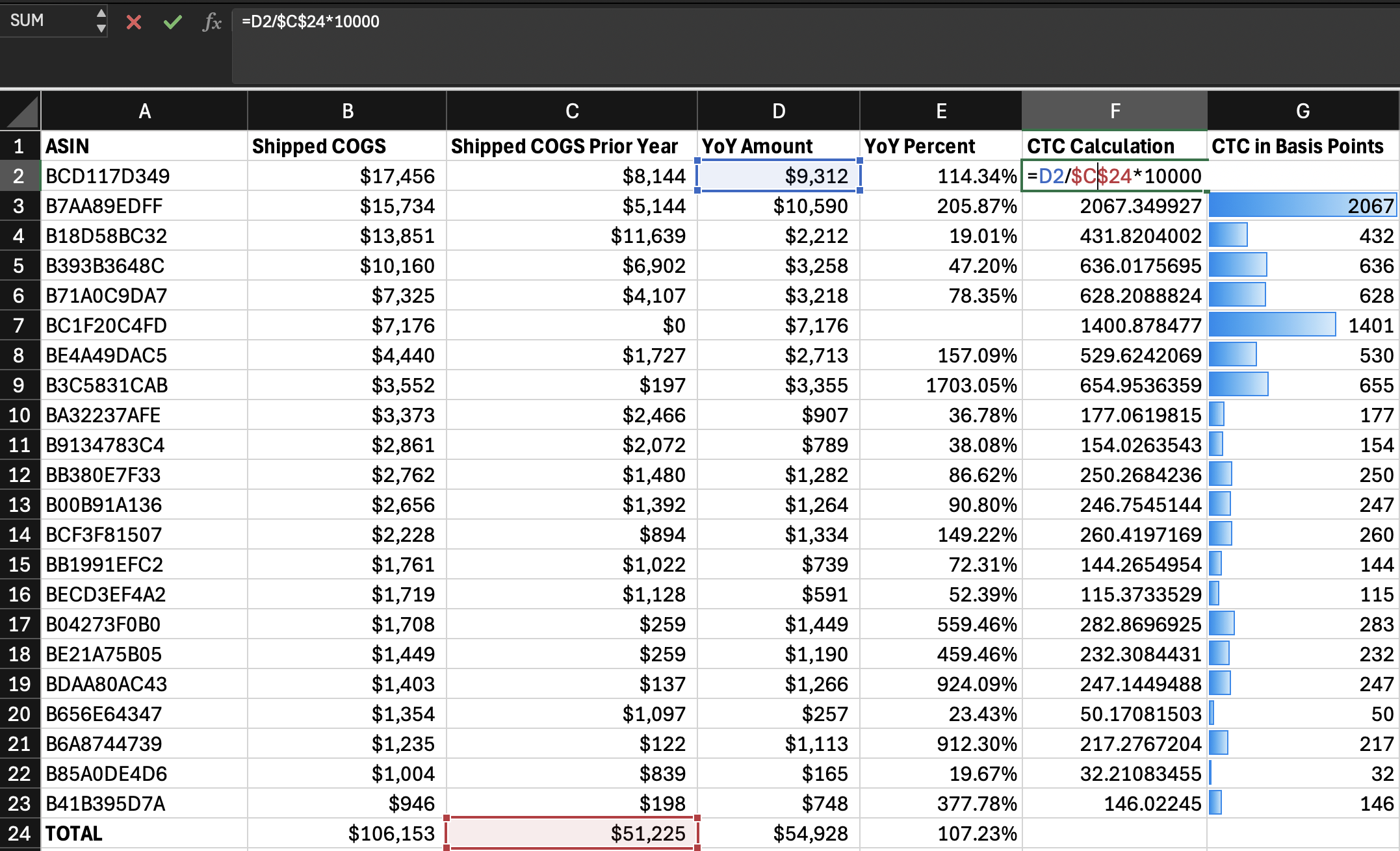This screenshot has width=1400, height=851.
Task: Click the $9,312 YoY Amount cell
Action: pos(778,176)
